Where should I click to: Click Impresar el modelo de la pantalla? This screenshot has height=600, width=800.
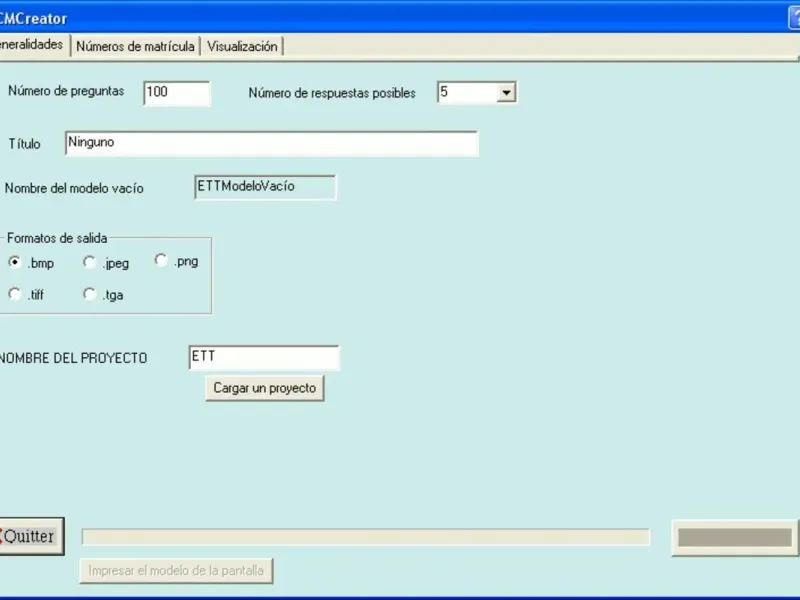[x=176, y=570]
